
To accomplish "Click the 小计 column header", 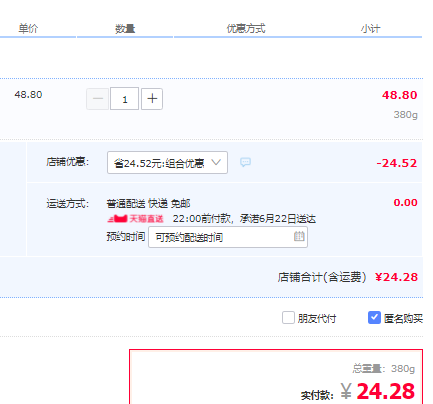I will [x=370, y=29].
